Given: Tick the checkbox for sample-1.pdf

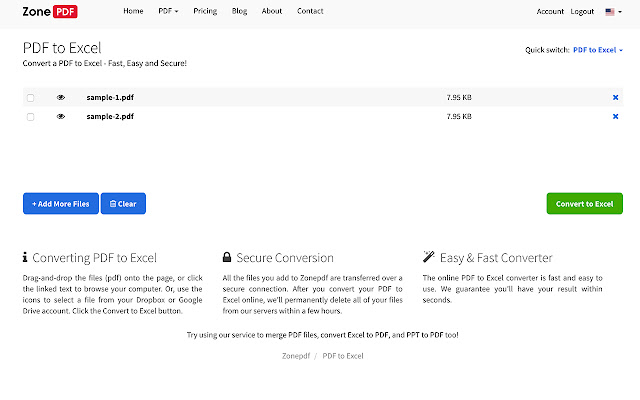Looking at the screenshot, I should [x=30, y=97].
